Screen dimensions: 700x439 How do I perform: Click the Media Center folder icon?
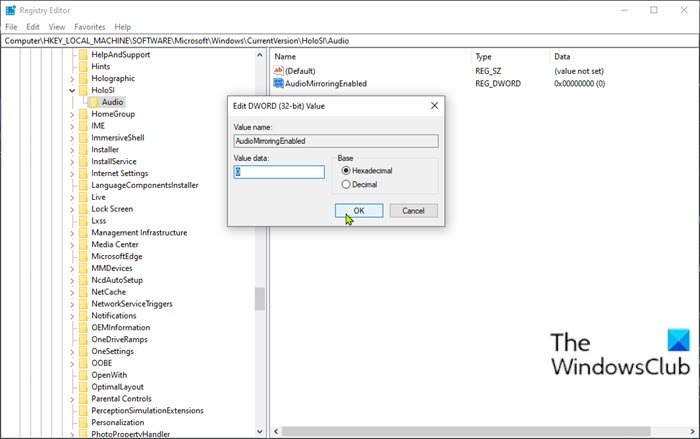pos(83,244)
